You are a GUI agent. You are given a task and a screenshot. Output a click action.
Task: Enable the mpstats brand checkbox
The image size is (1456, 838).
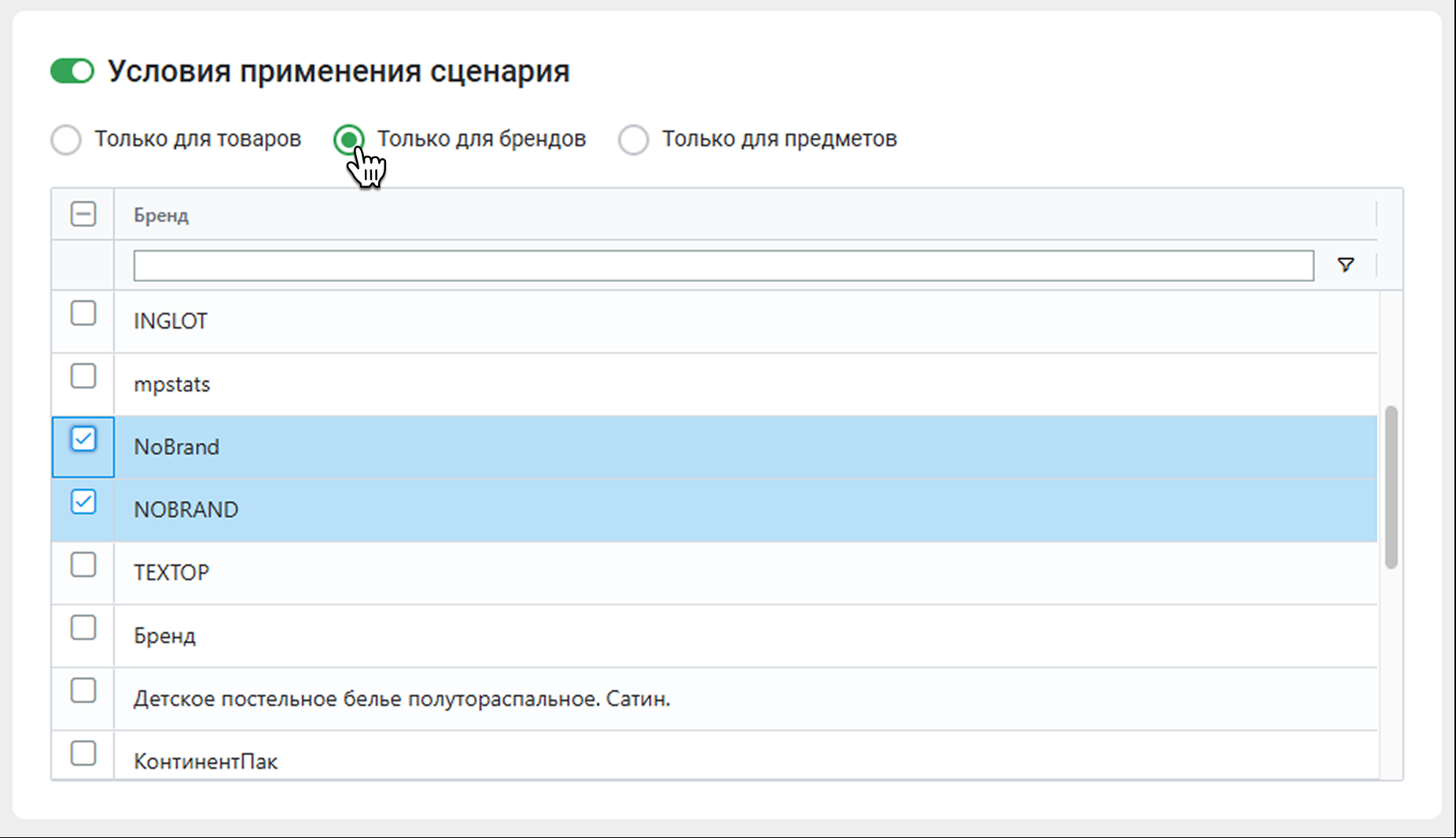(x=83, y=376)
